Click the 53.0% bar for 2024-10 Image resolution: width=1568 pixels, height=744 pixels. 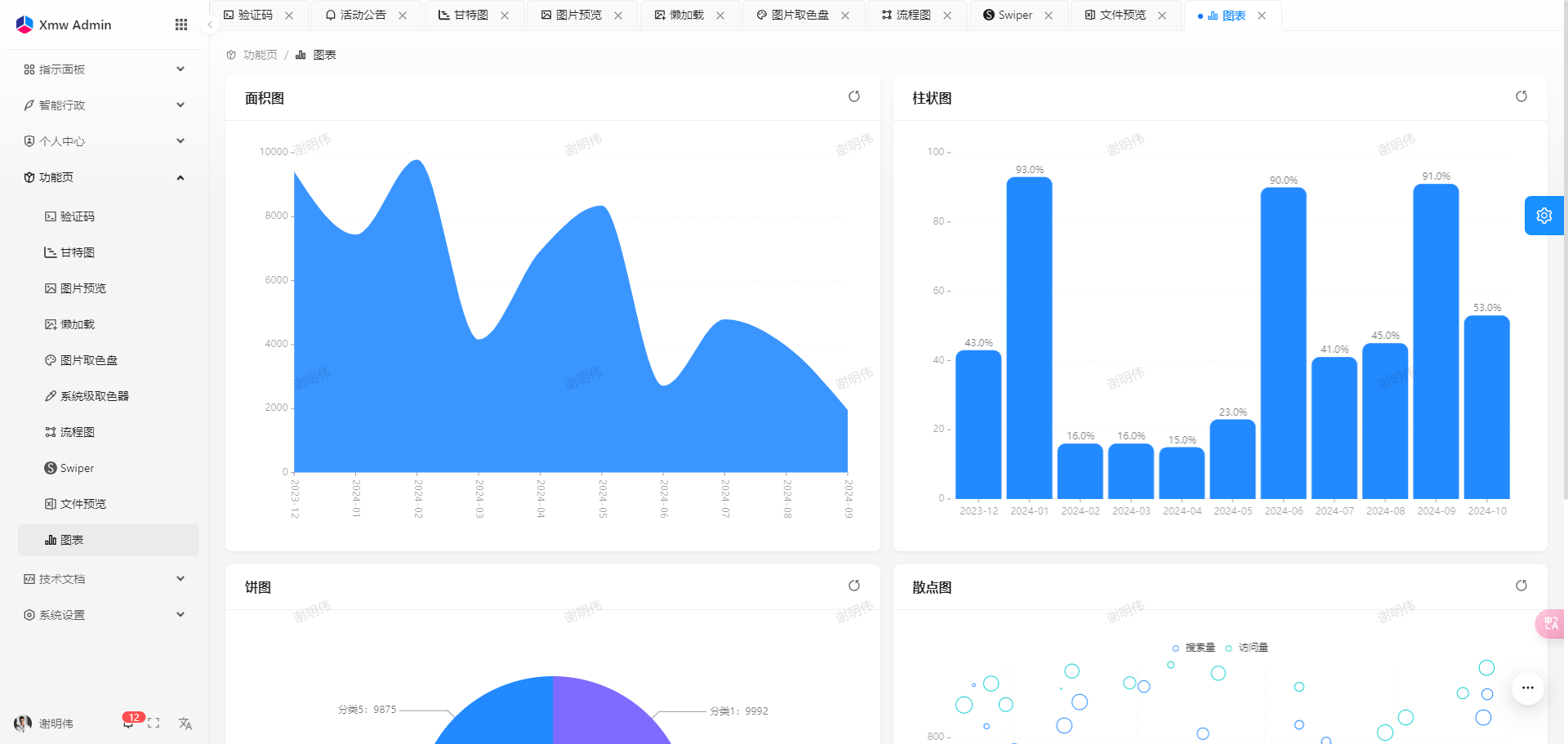point(1487,408)
